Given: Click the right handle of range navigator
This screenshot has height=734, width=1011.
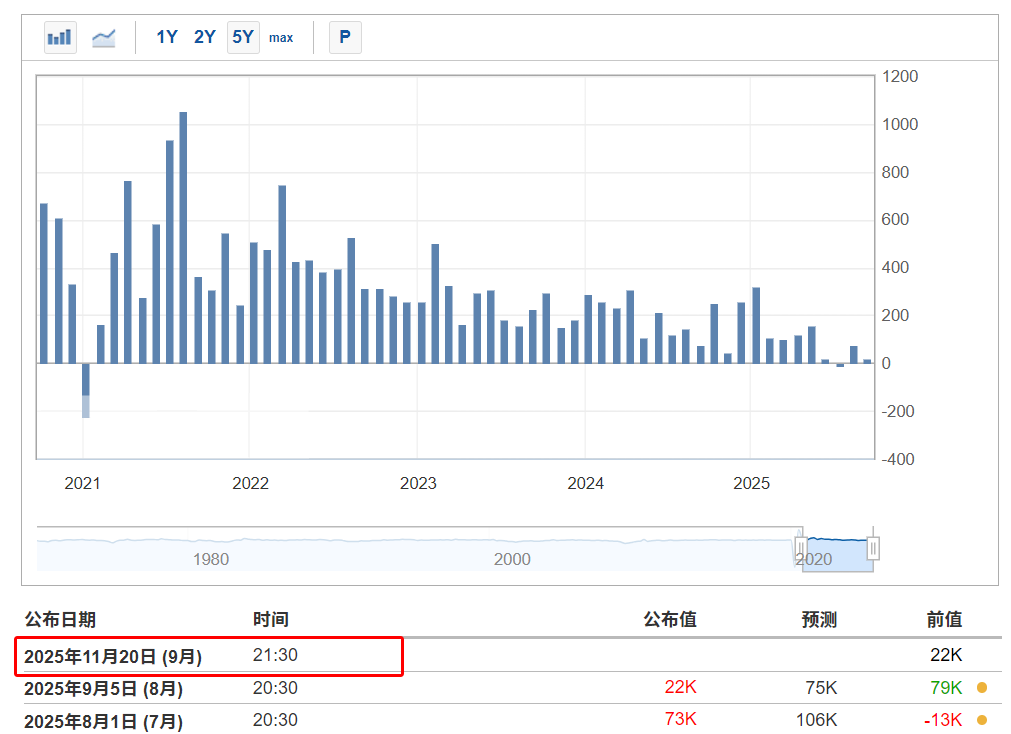Looking at the screenshot, I should click(873, 548).
